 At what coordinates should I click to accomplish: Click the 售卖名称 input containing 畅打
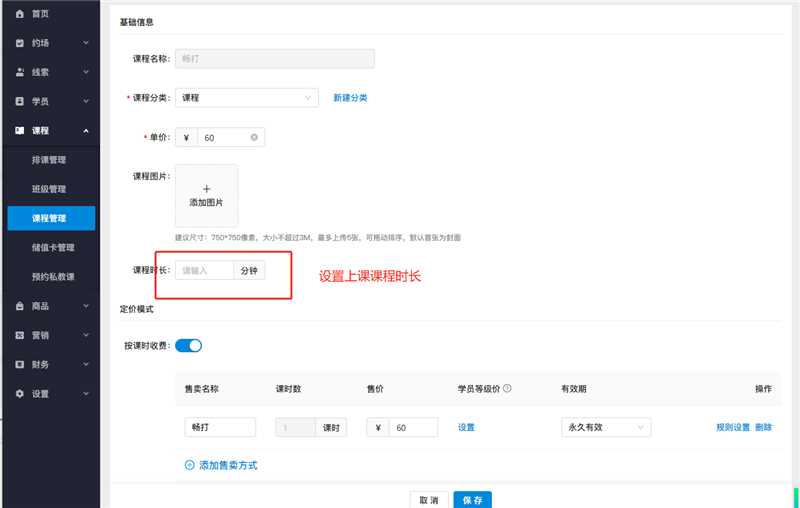(220, 427)
